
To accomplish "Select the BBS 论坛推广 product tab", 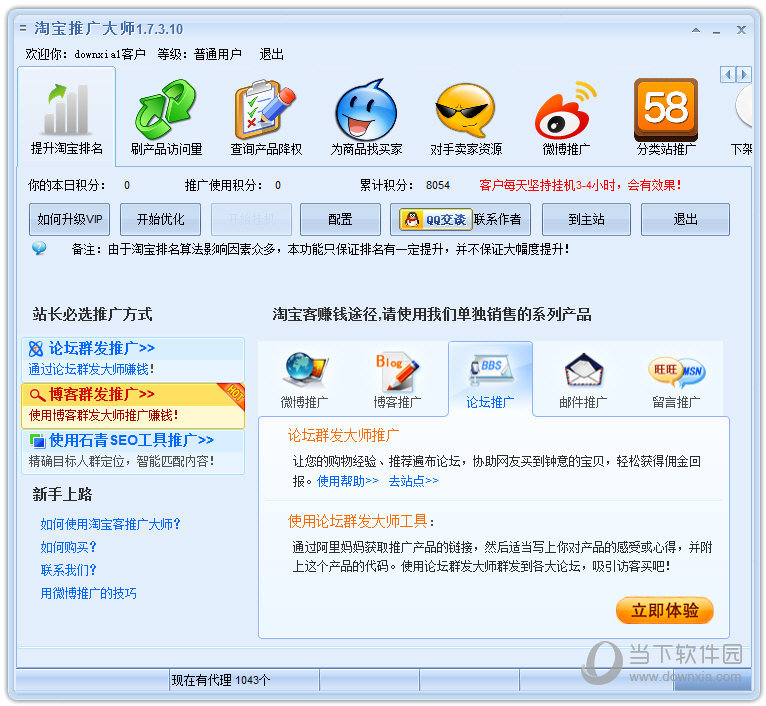I will pos(490,380).
